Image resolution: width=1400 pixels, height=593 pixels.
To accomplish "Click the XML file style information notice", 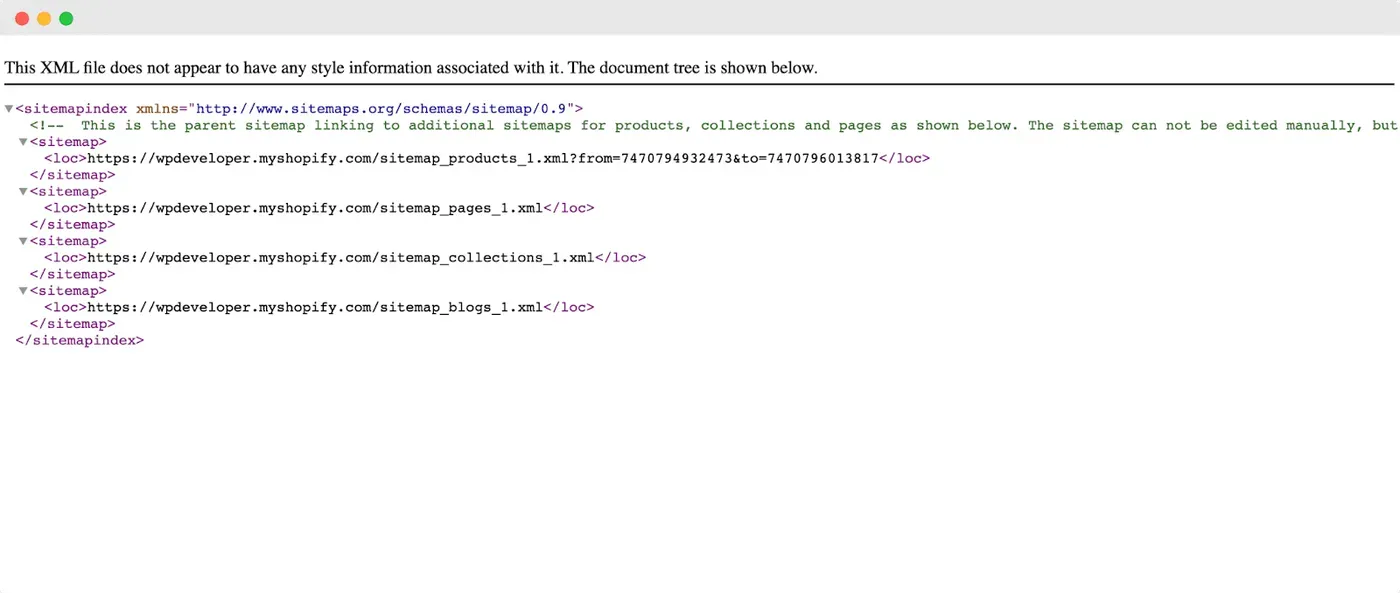I will 411,68.
